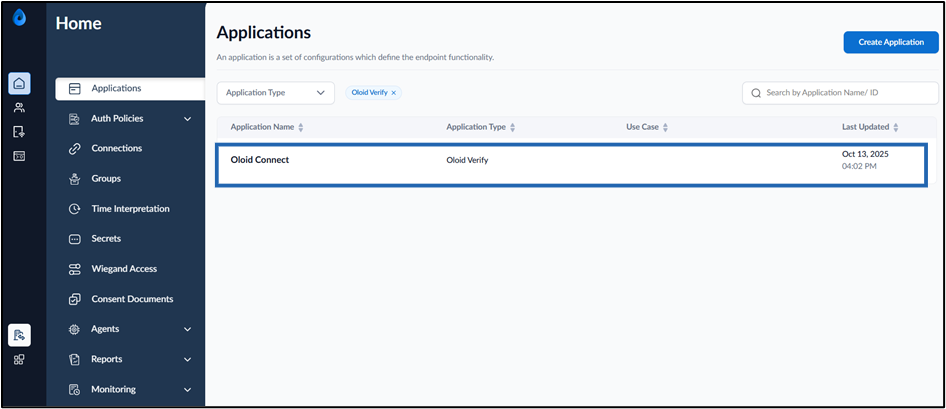Open the apps grid rail icon
946x409 pixels.
19,360
